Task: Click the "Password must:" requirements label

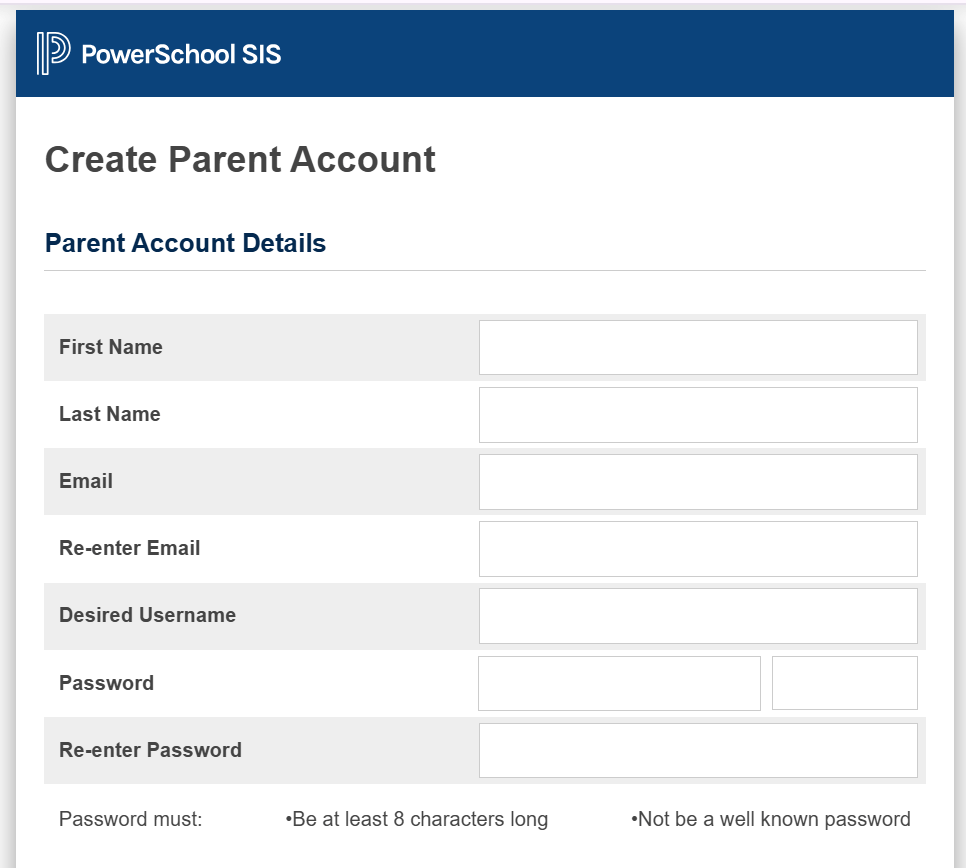Action: [x=130, y=820]
